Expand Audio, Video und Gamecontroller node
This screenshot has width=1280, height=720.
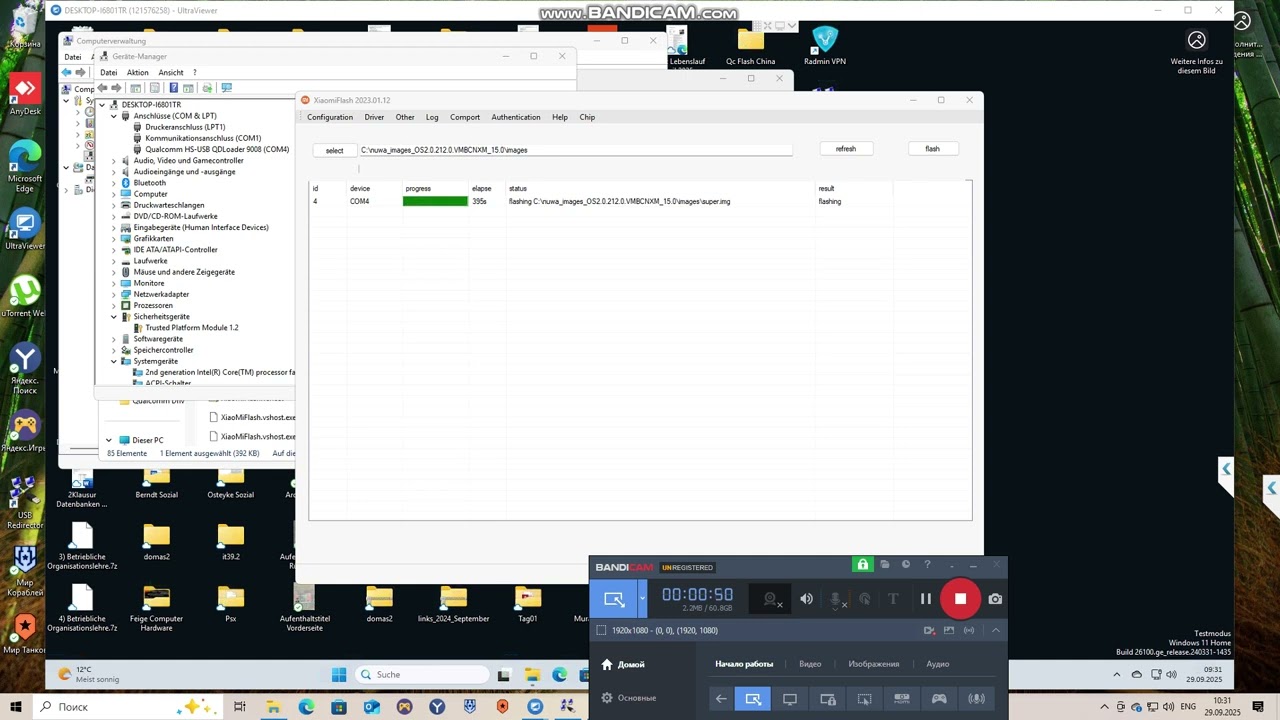click(114, 161)
